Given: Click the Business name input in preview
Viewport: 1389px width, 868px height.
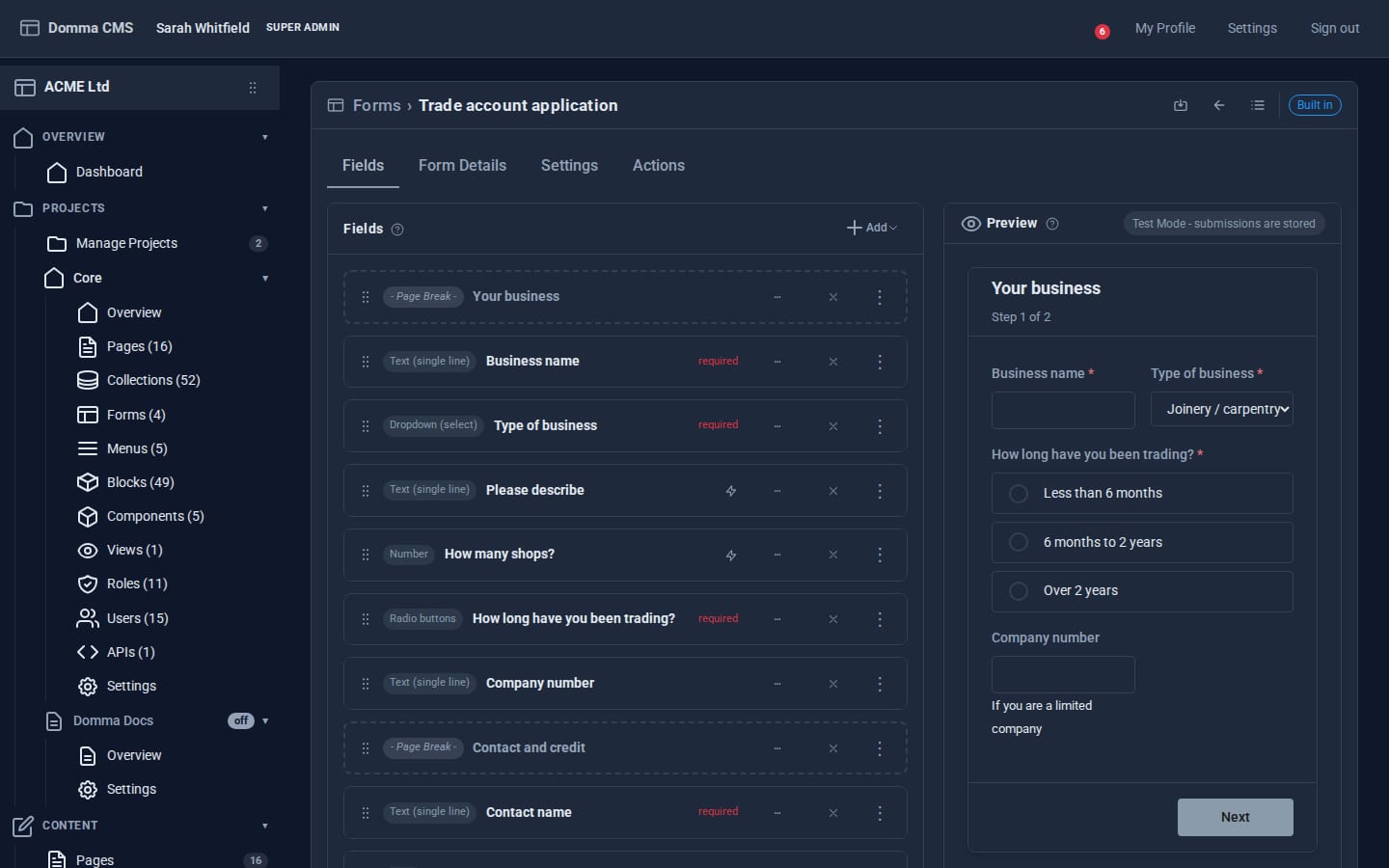Looking at the screenshot, I should point(1063,410).
